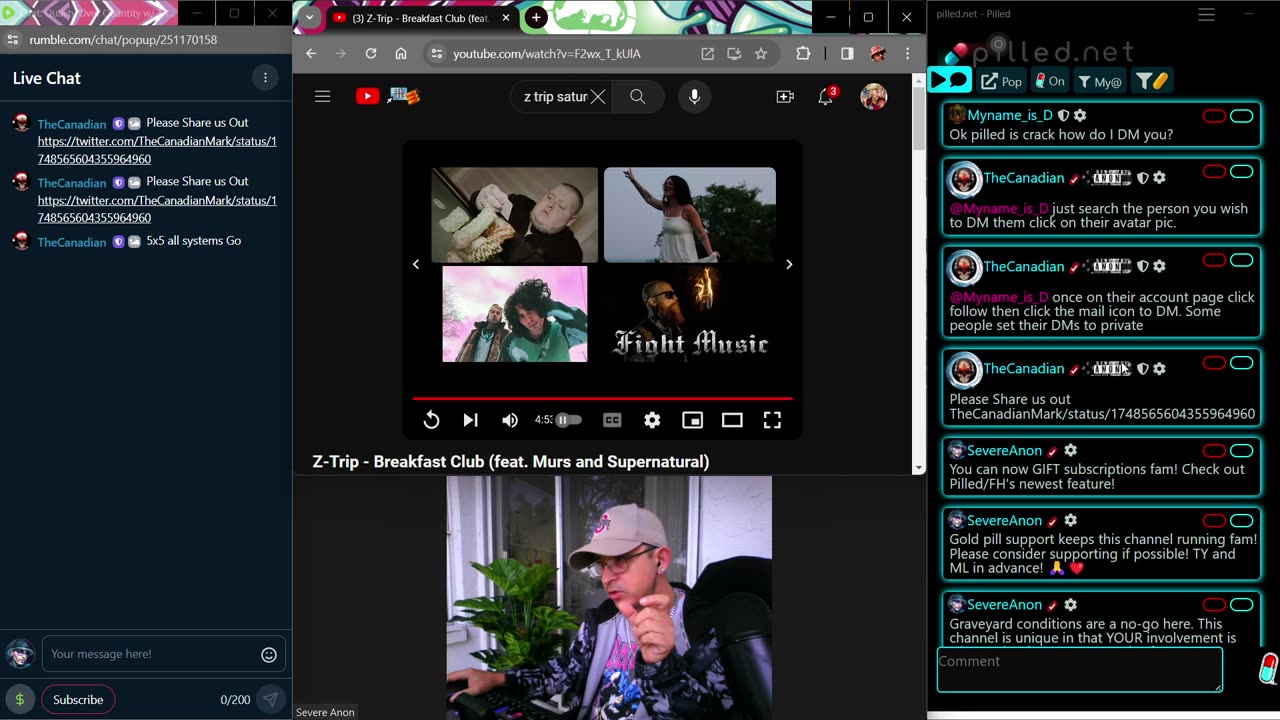The width and height of the screenshot is (1280, 720).
Task: Open YouTube hamburger guide menu
Action: (322, 96)
